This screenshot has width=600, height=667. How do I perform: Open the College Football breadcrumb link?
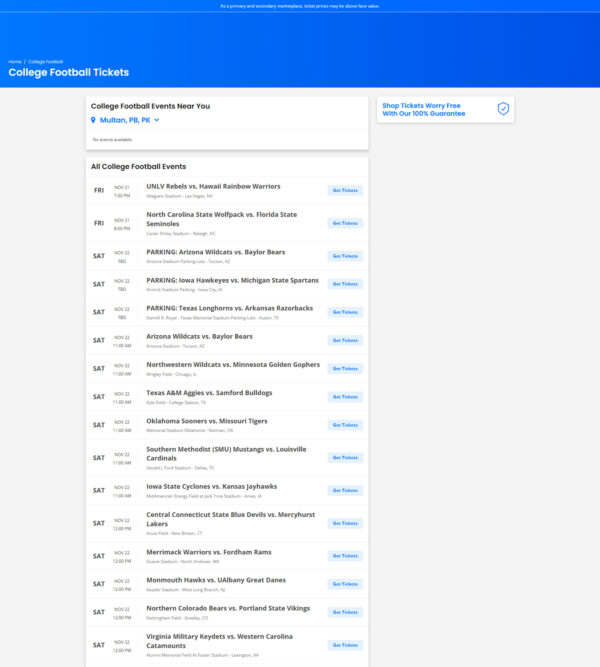pos(46,62)
